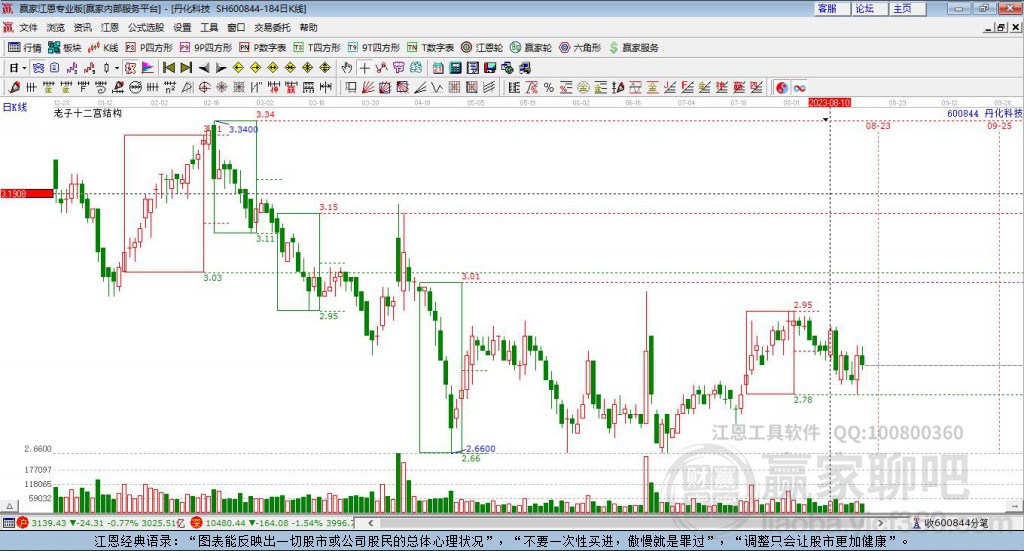Select the hand pan tool
The image size is (1024, 551).
click(x=347, y=68)
